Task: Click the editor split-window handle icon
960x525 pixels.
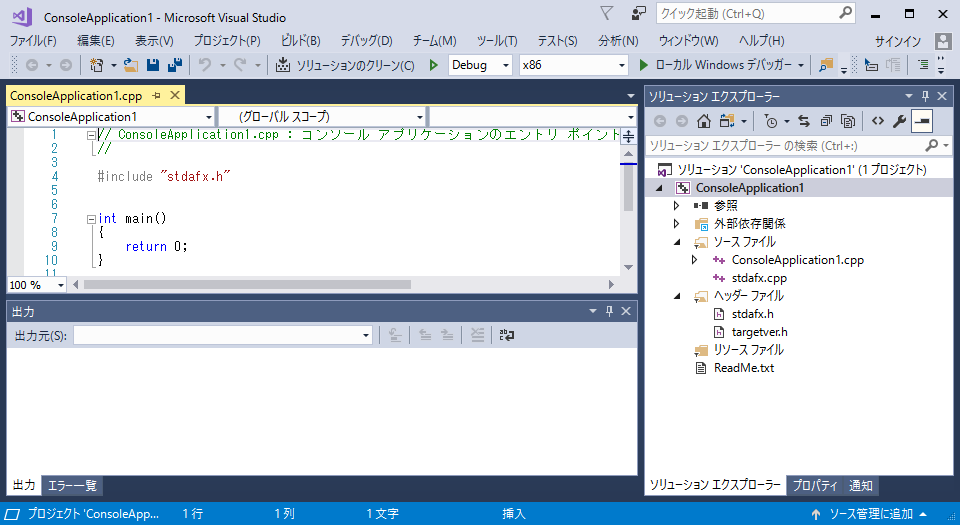Action: [x=628, y=136]
